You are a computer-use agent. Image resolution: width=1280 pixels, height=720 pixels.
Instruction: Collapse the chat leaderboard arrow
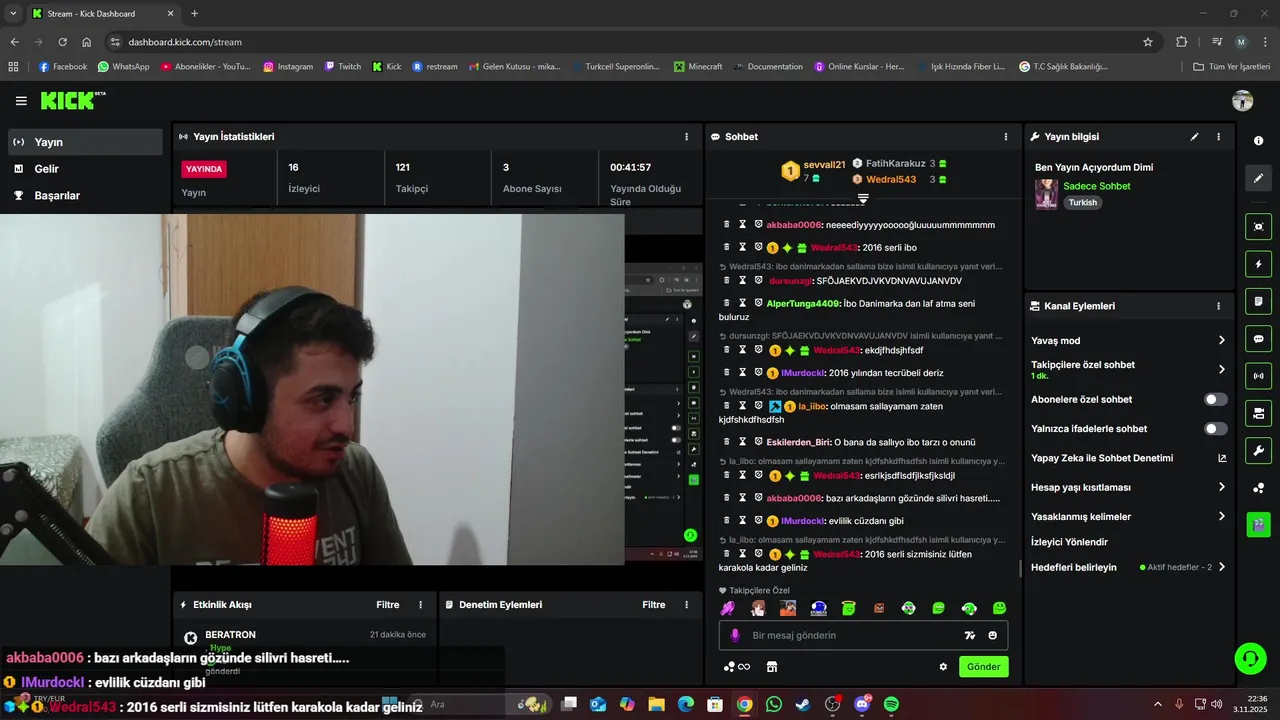pyautogui.click(x=863, y=199)
